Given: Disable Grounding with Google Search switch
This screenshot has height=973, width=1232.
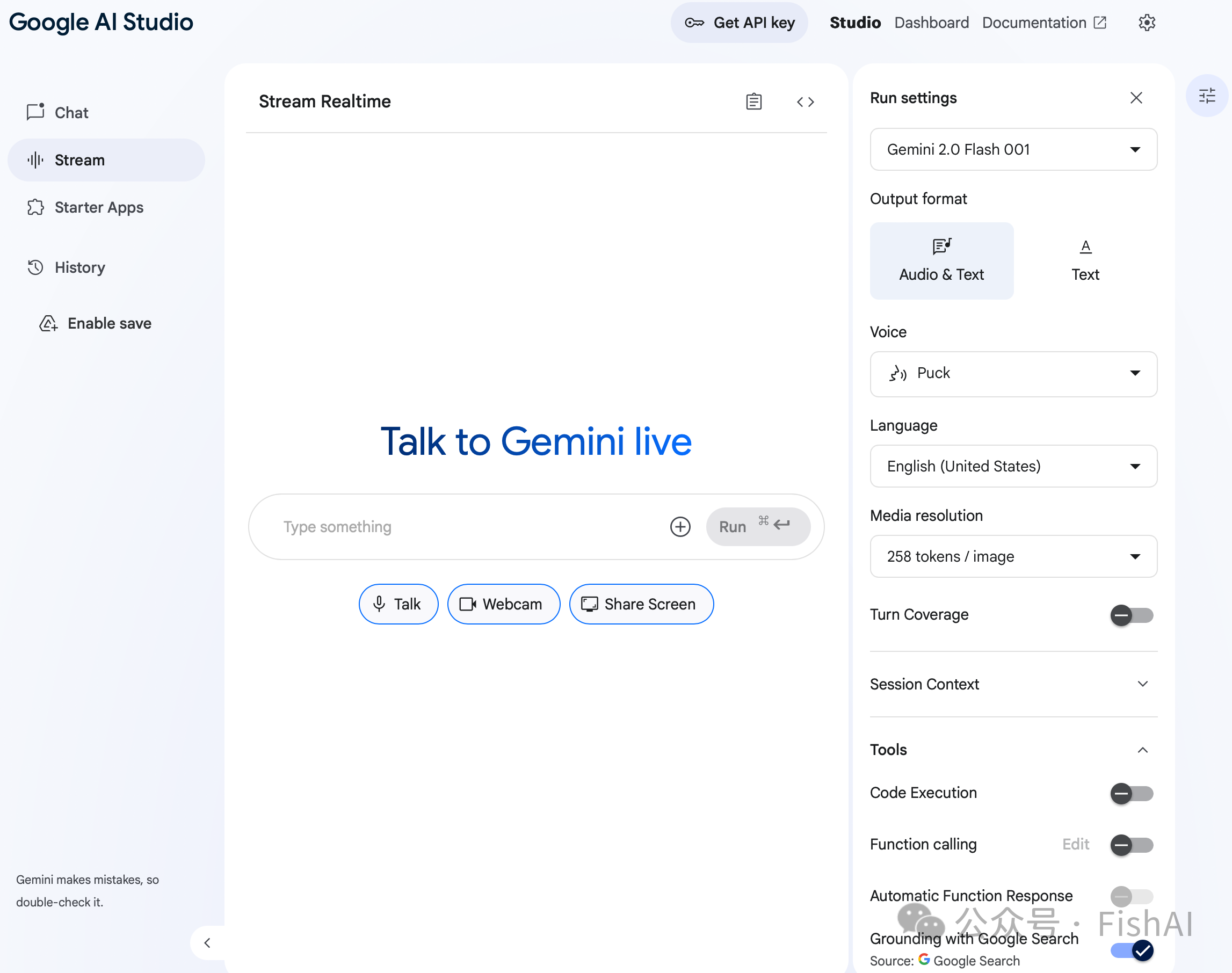Looking at the screenshot, I should 1132,950.
